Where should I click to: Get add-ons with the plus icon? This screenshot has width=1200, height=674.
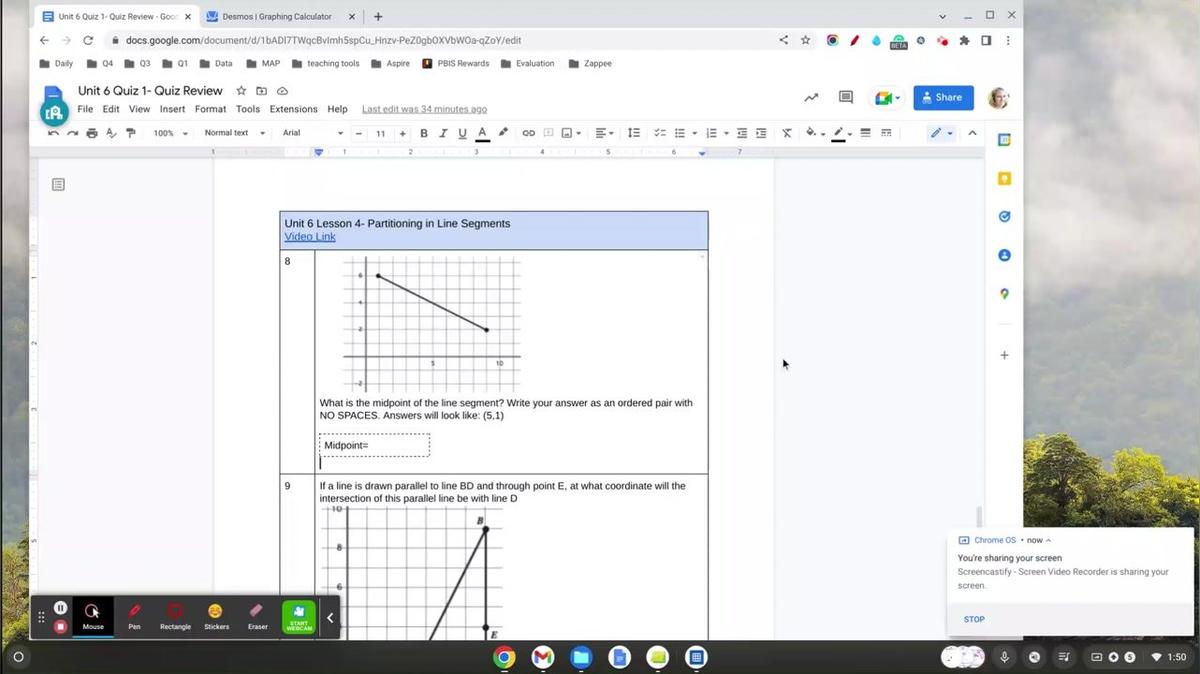(x=1004, y=355)
